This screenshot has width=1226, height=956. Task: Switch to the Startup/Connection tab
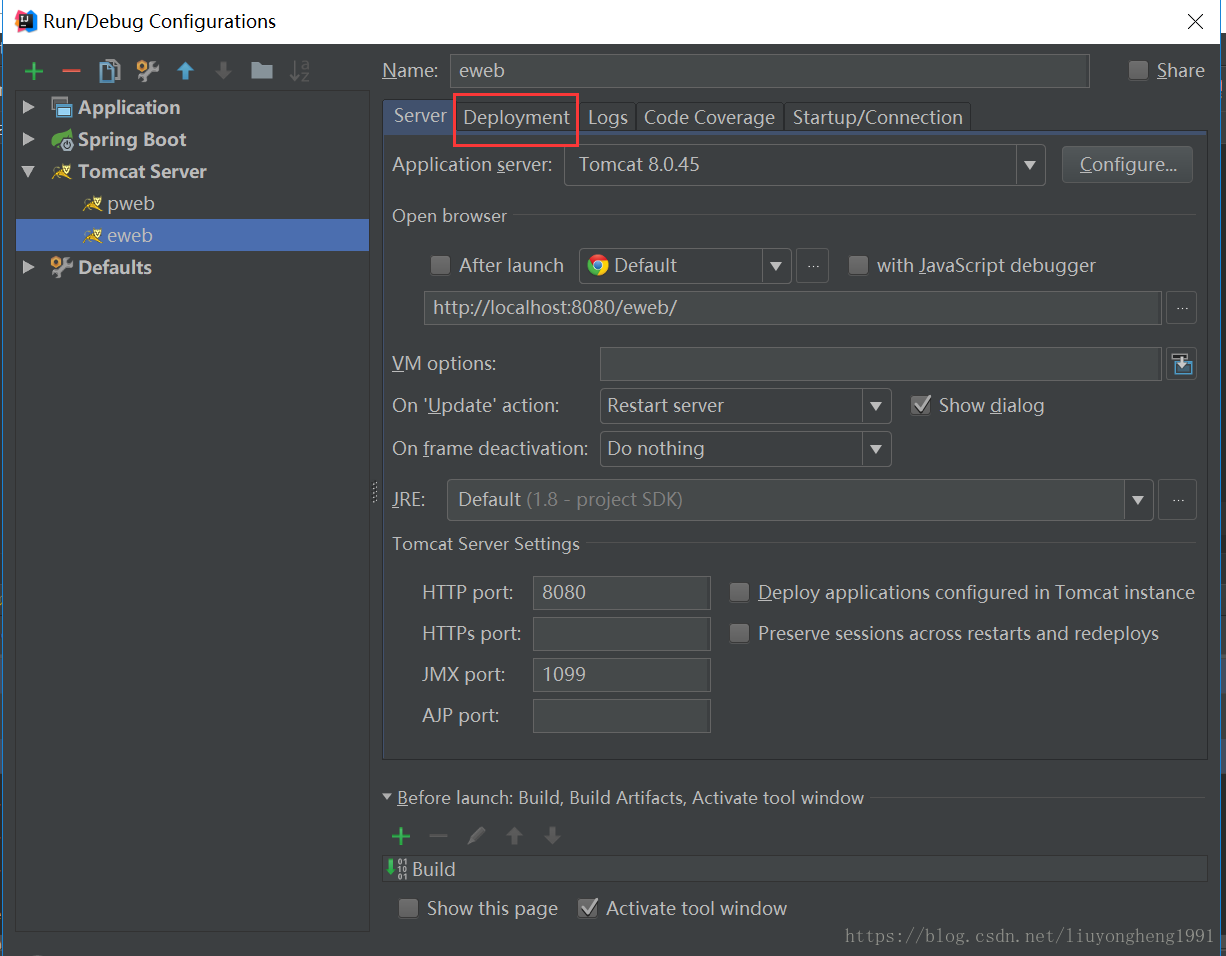coord(877,117)
